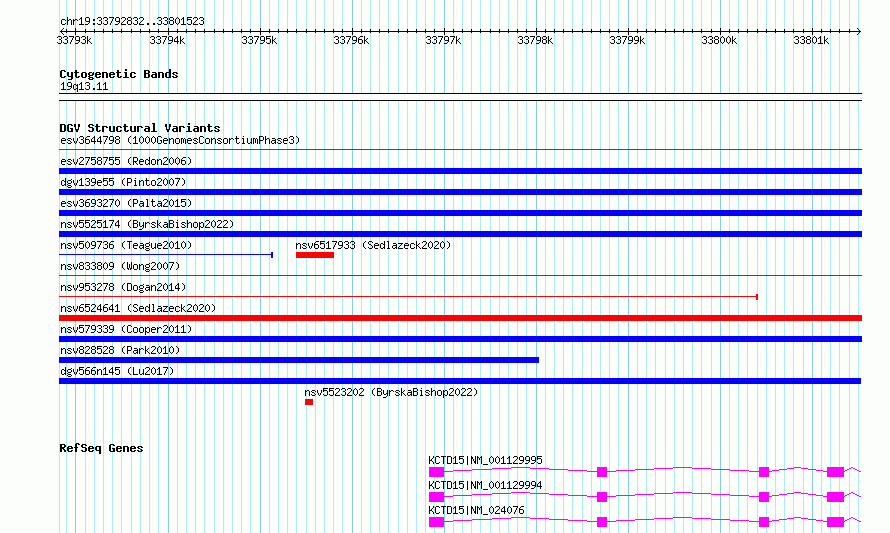
Task: Click the blue bar under esv2758755
Action: (460, 171)
